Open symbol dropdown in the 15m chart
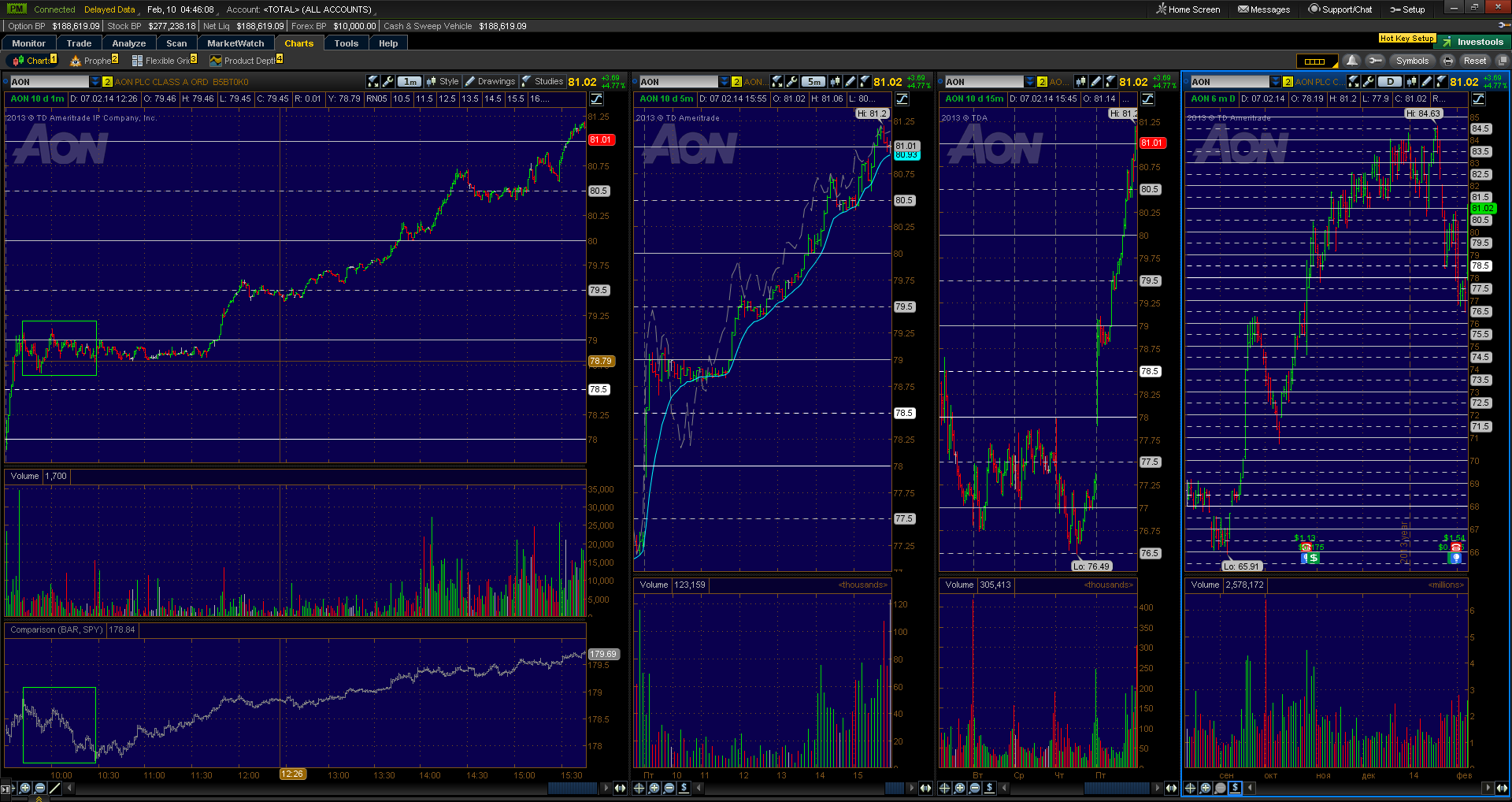Viewport: 1512px width, 802px height. pyautogui.click(x=1029, y=82)
